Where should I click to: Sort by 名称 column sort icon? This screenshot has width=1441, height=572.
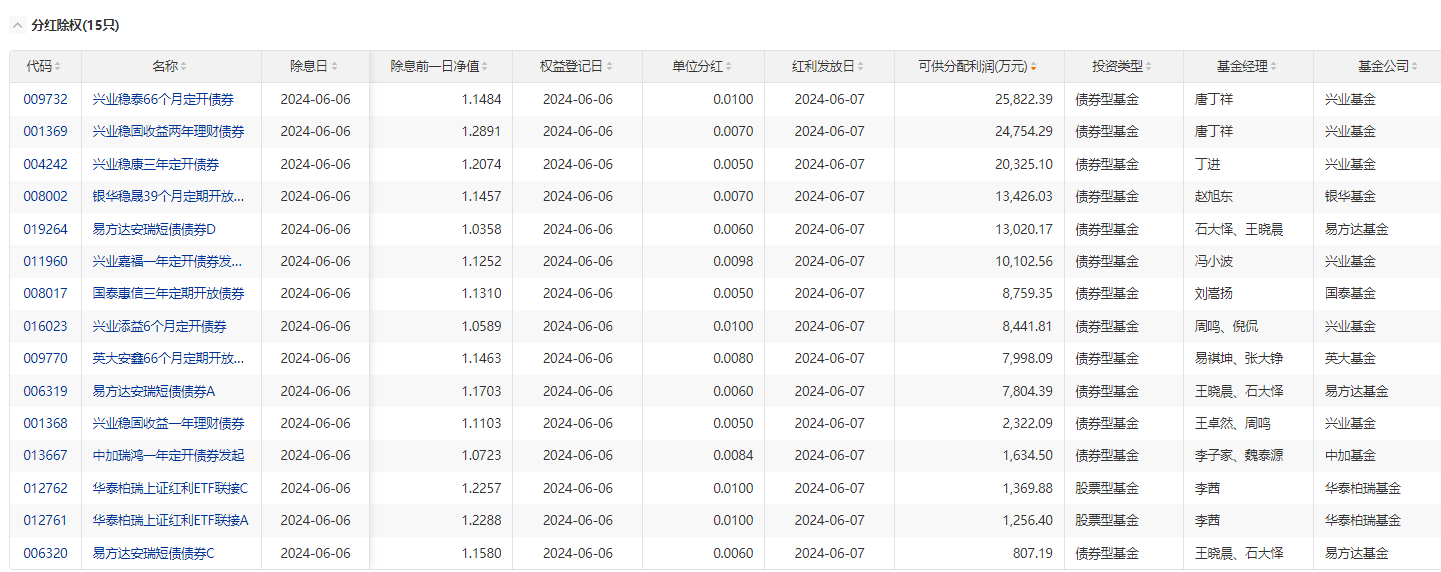tap(184, 67)
